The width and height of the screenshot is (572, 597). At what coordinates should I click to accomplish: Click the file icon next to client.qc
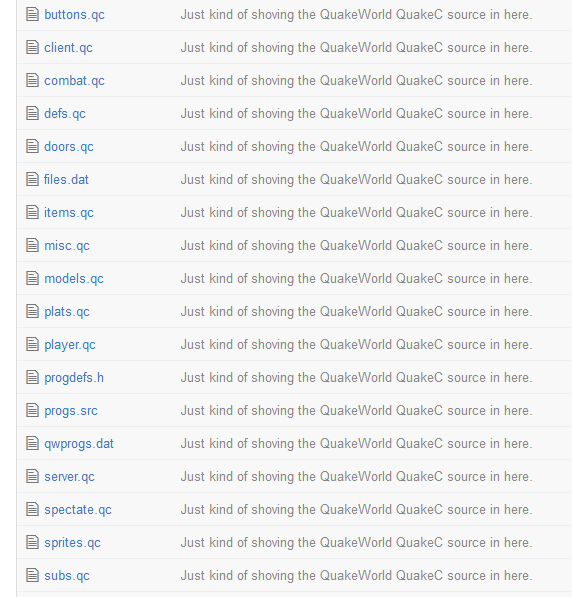click(32, 48)
